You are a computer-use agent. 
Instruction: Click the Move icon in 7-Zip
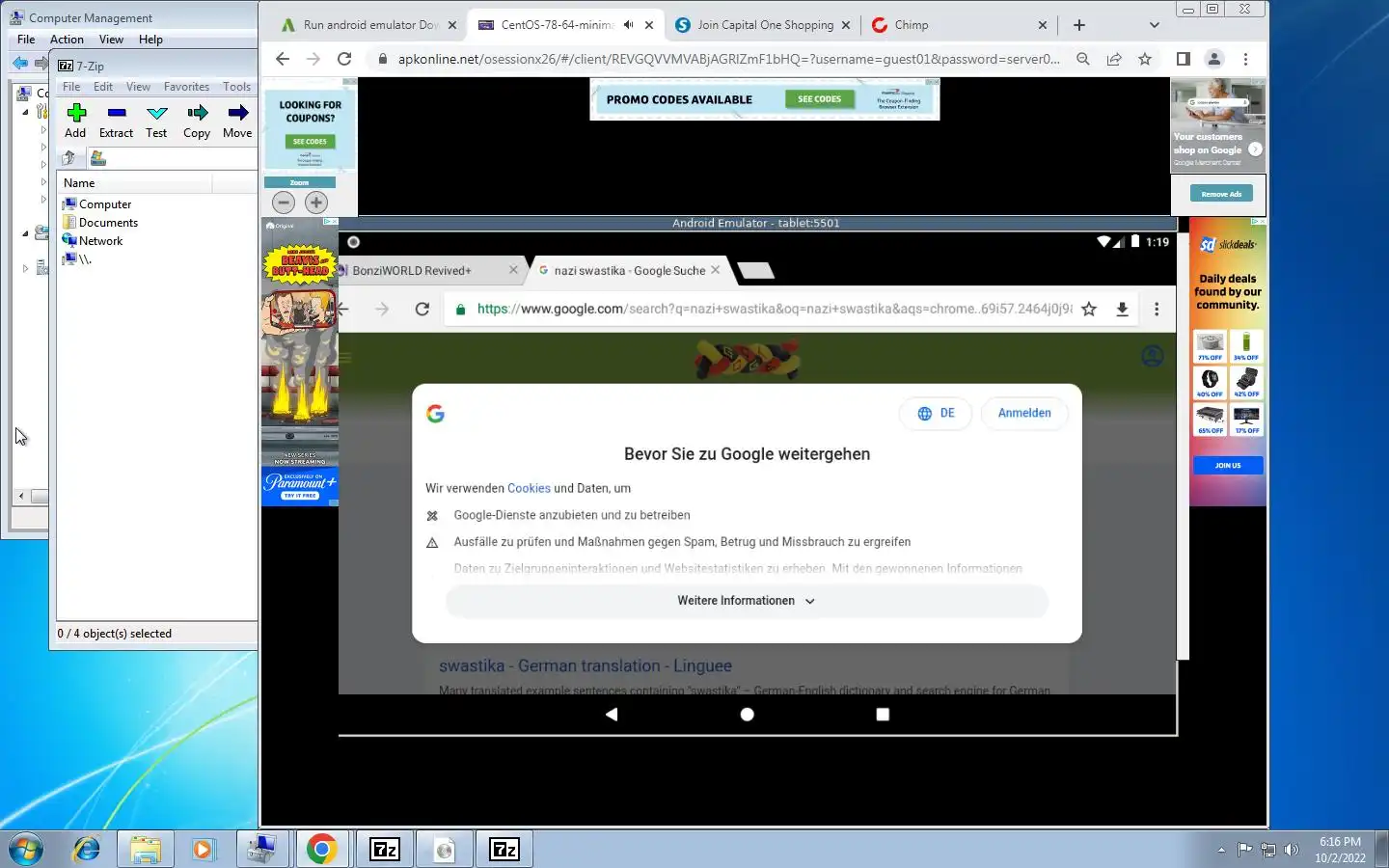point(237,122)
